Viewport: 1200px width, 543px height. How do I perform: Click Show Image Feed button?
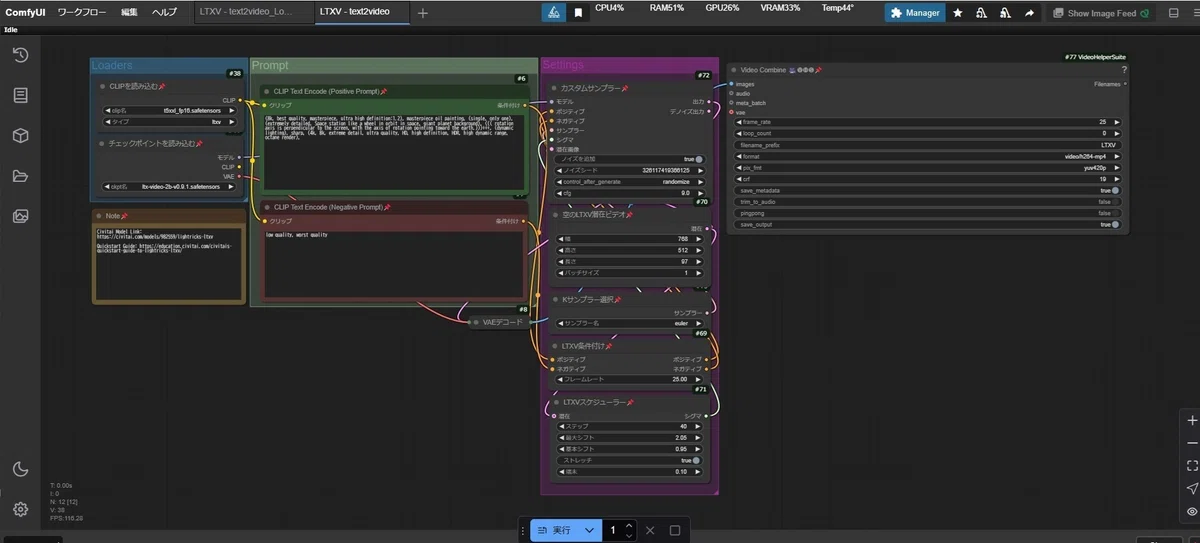1101,13
